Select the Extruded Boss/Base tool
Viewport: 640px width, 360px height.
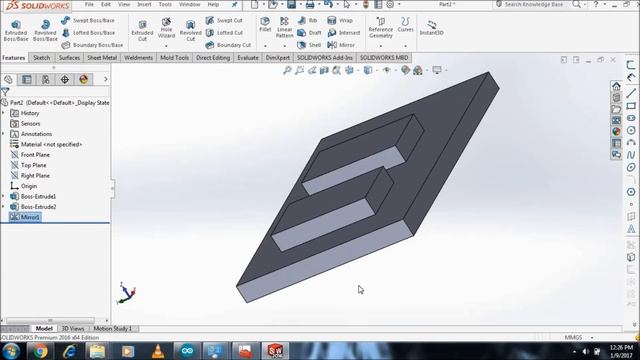(x=16, y=31)
